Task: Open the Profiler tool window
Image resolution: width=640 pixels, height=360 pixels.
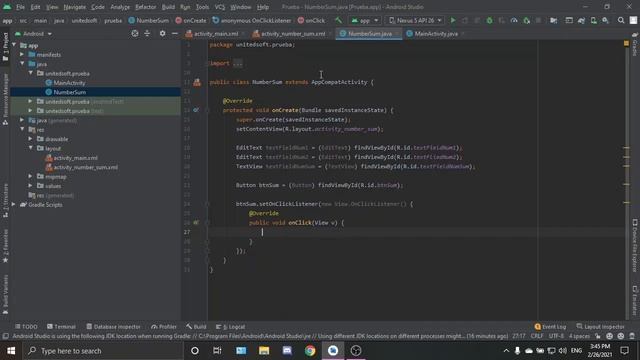Action: point(164,327)
